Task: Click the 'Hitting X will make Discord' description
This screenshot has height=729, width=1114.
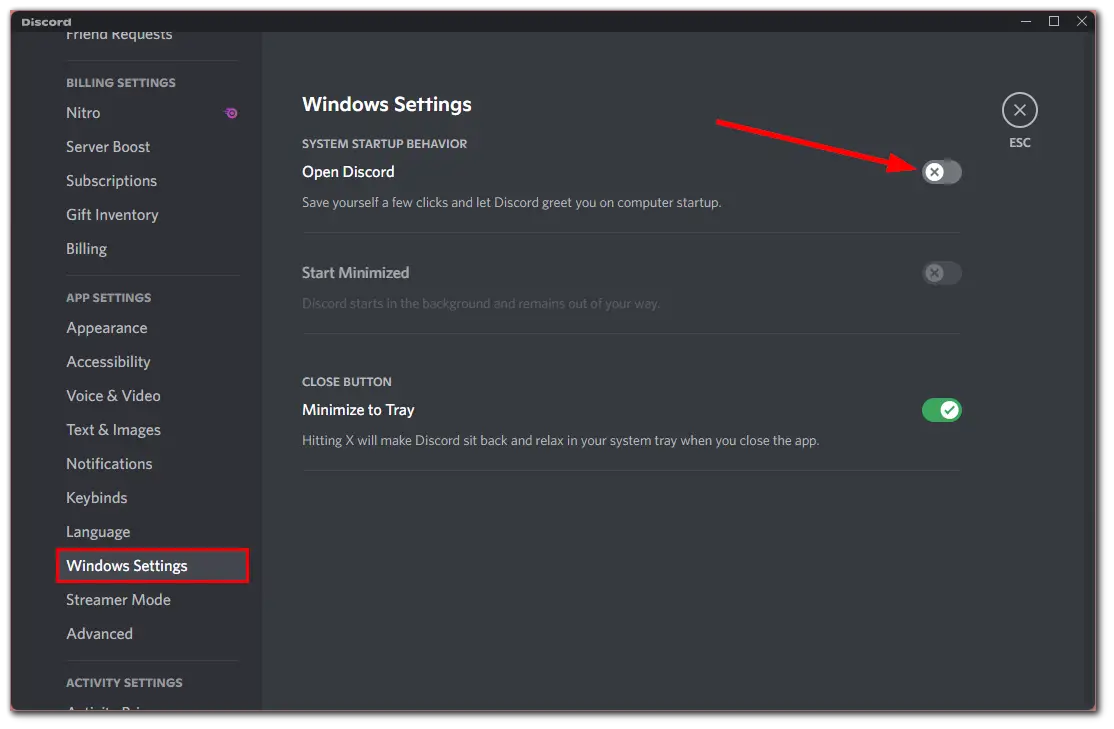Action: pyautogui.click(x=561, y=441)
